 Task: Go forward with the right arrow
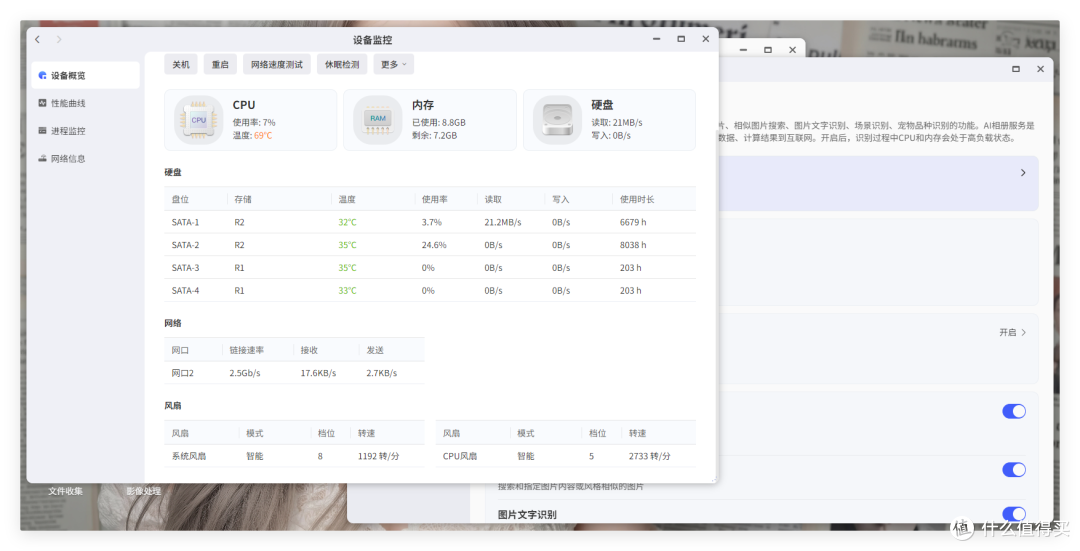pyautogui.click(x=59, y=39)
